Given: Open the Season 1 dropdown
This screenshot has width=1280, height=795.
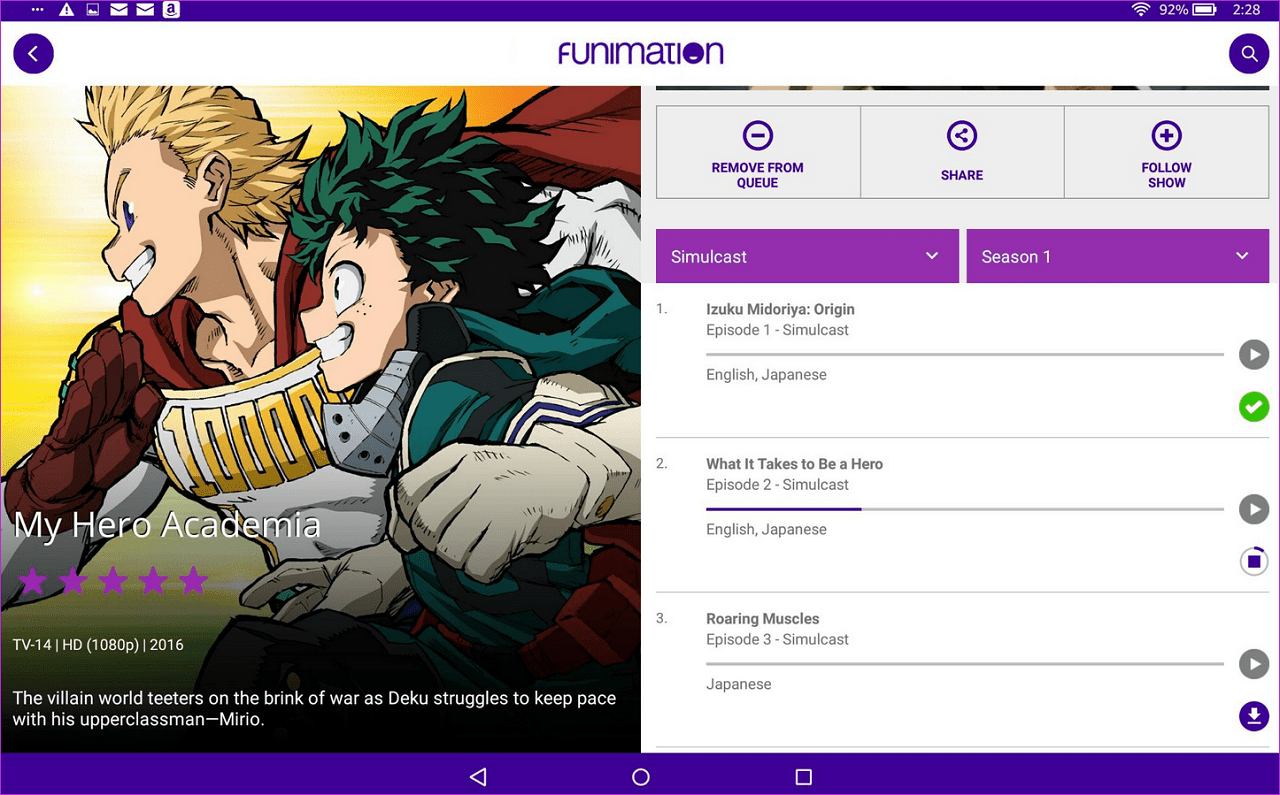Looking at the screenshot, I should [1117, 256].
